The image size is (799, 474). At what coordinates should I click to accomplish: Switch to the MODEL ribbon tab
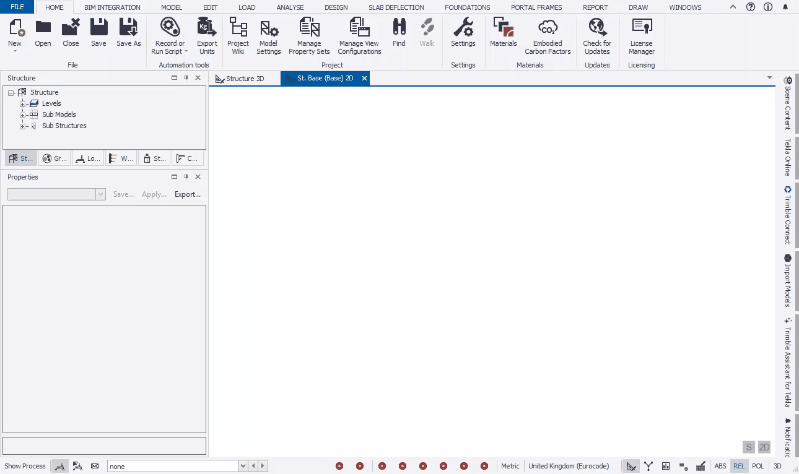[171, 7]
